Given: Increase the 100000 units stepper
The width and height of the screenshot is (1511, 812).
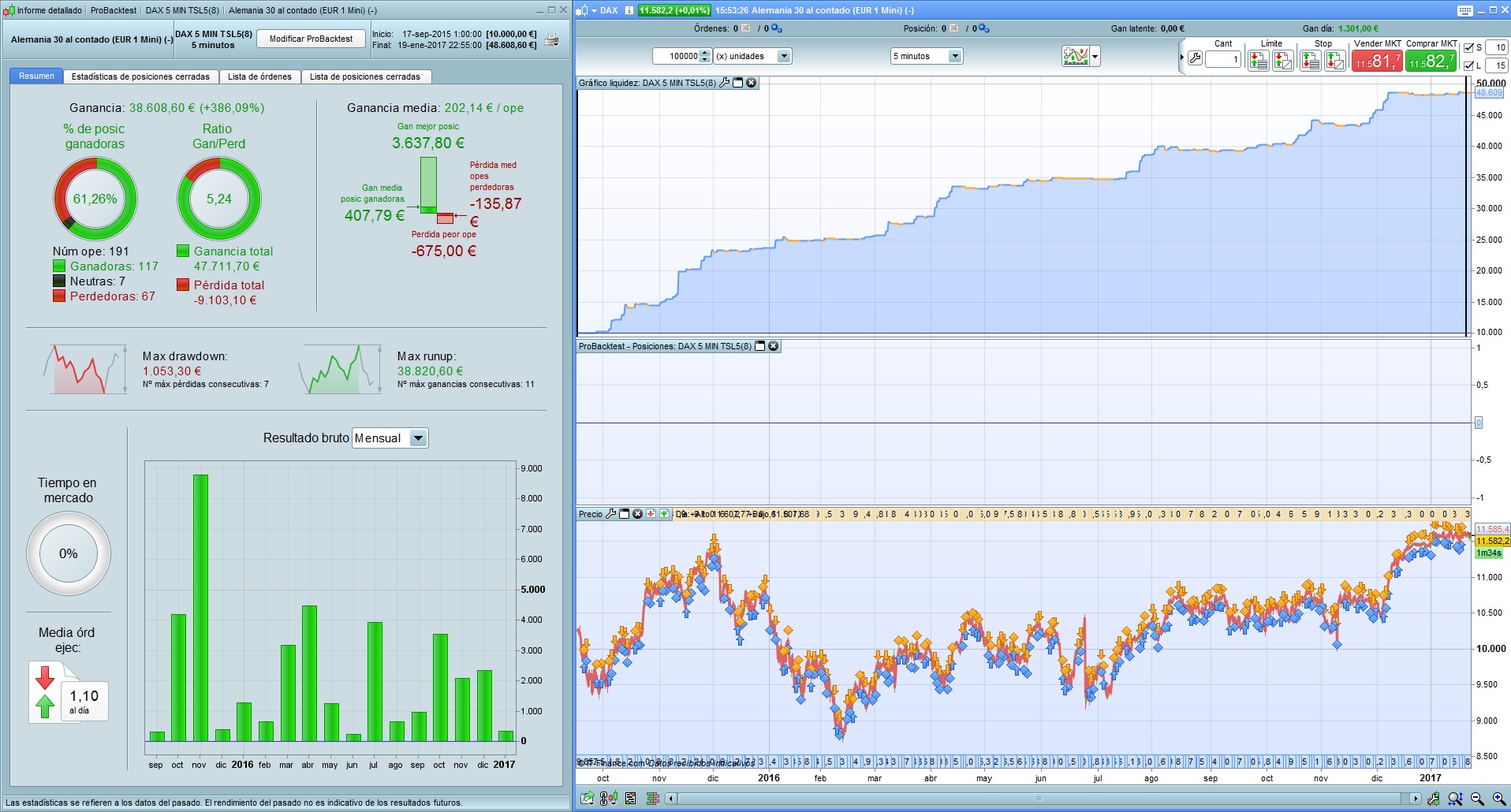Looking at the screenshot, I should coord(705,53).
